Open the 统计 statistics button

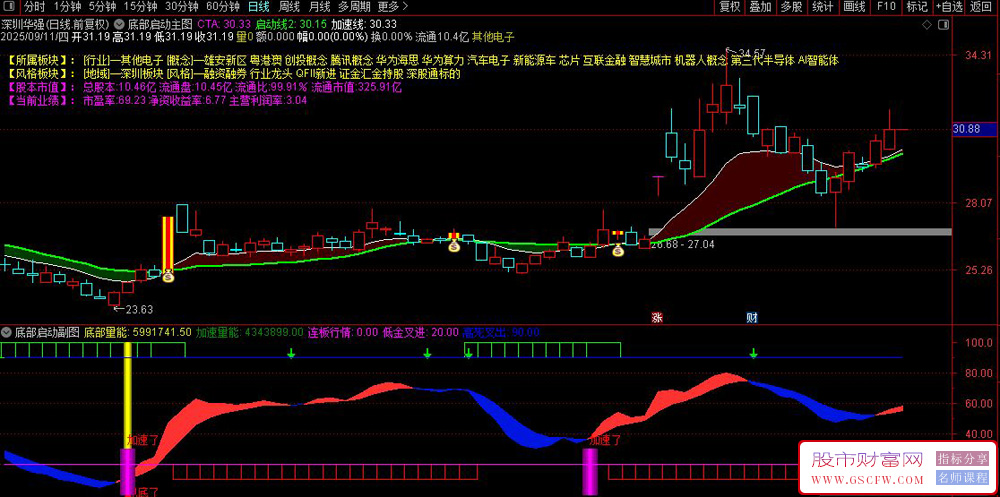pyautogui.click(x=823, y=7)
